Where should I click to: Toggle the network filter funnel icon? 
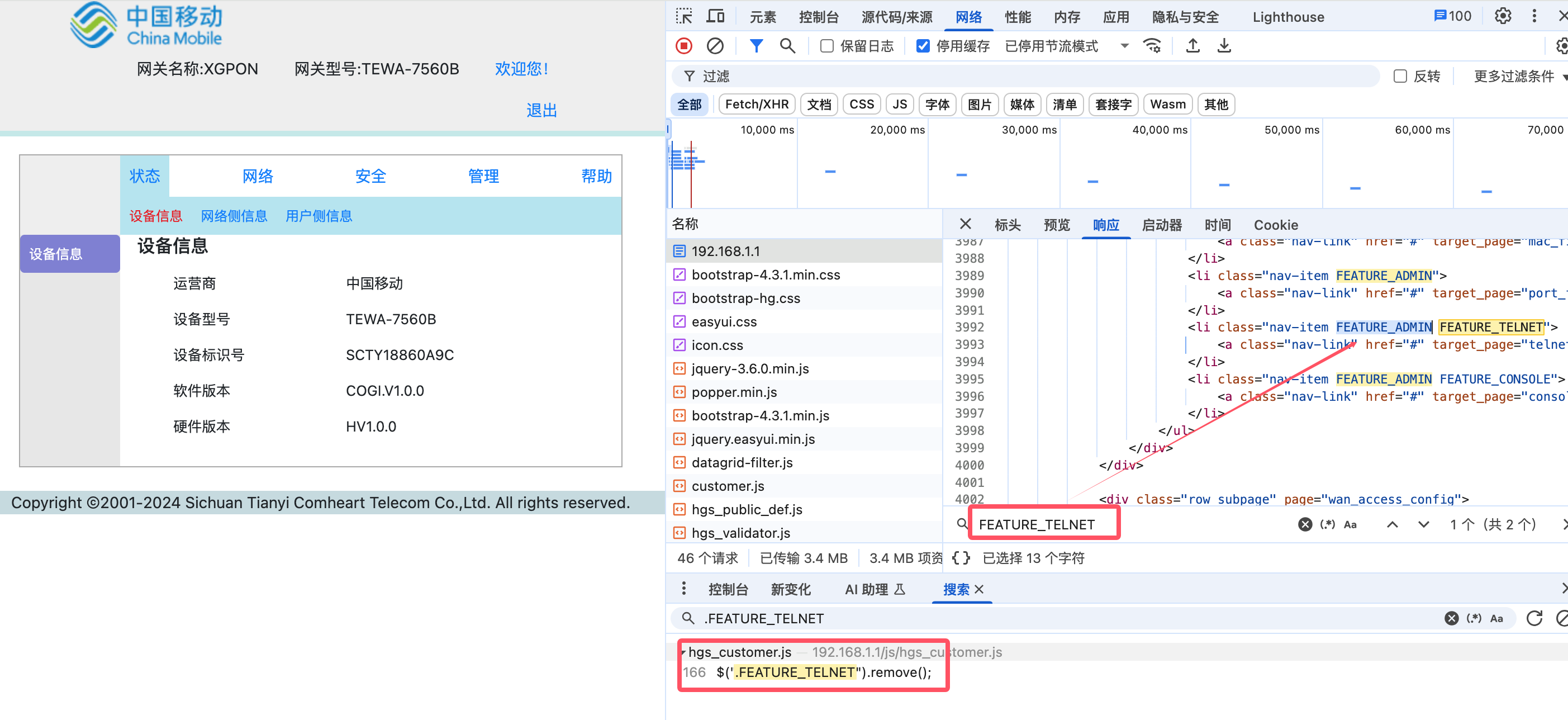click(x=756, y=46)
